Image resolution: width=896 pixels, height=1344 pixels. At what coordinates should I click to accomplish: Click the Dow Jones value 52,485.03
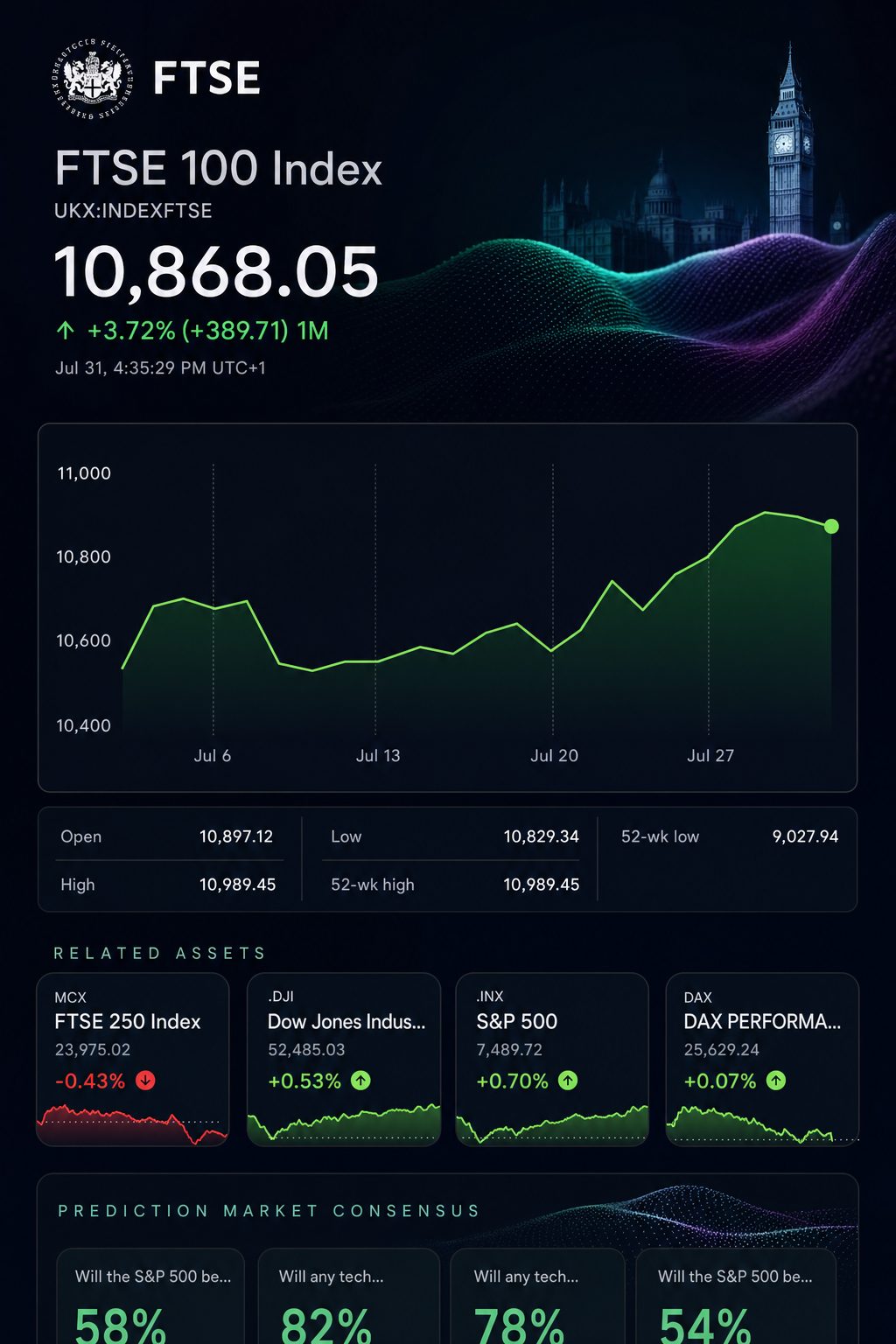pos(306,1049)
